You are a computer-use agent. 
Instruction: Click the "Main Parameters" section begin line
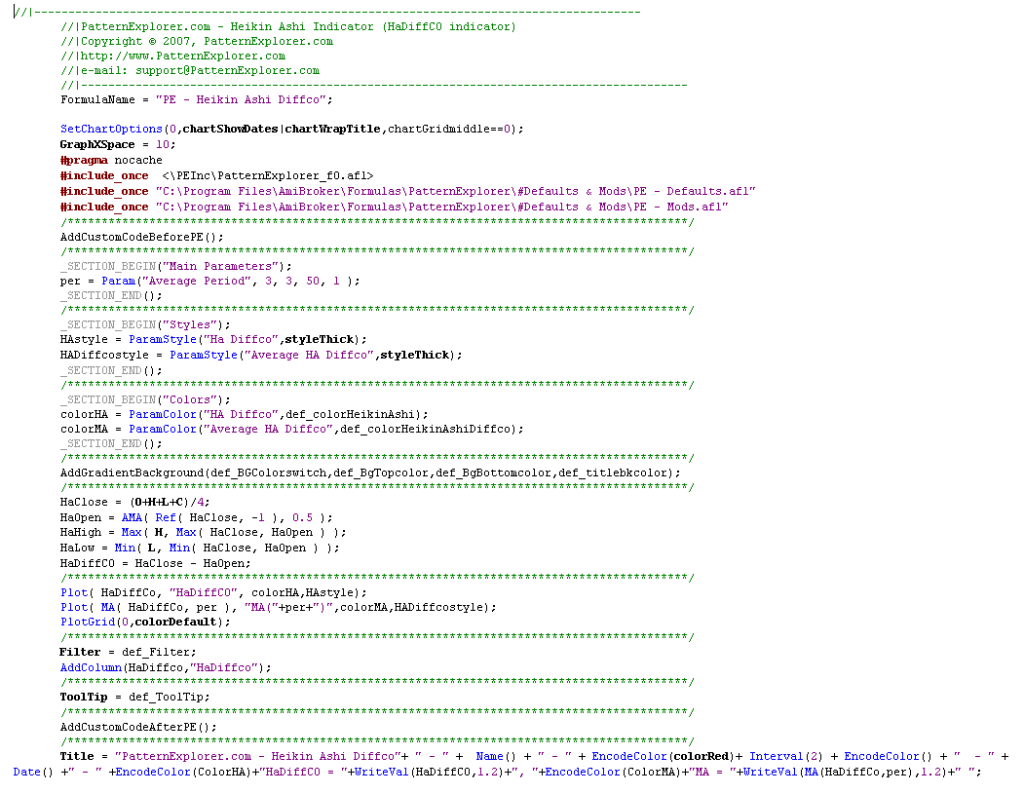click(x=176, y=266)
